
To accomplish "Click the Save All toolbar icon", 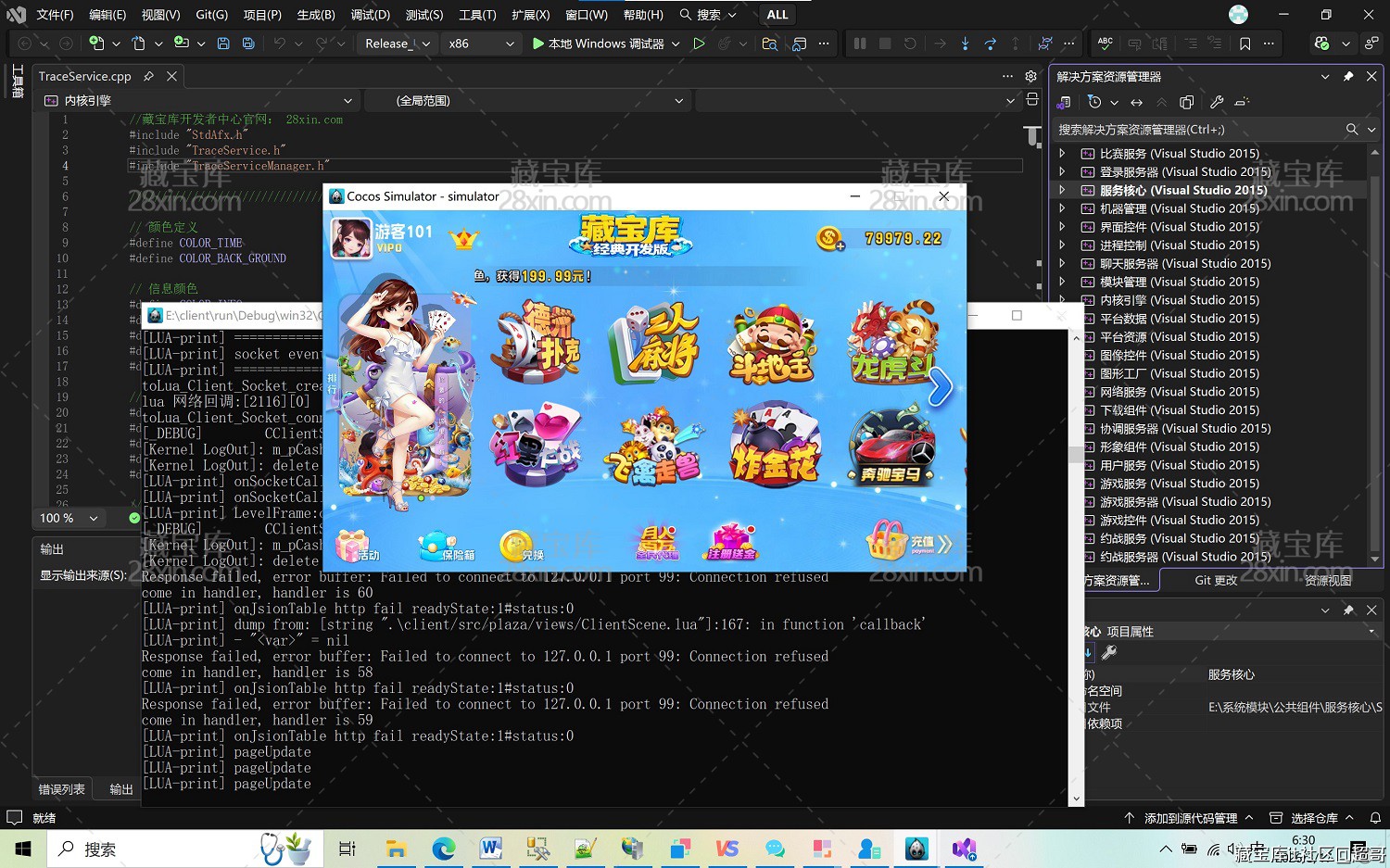I will point(248,44).
